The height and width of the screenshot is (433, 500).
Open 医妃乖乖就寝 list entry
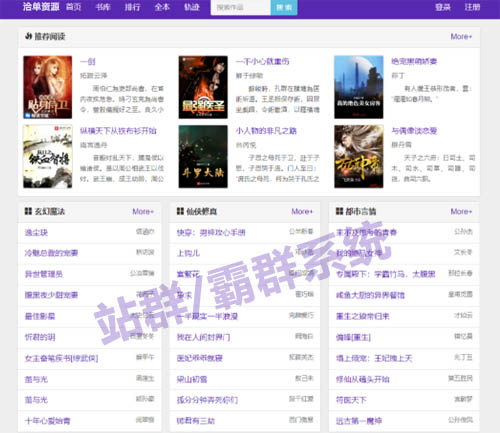click(199, 358)
